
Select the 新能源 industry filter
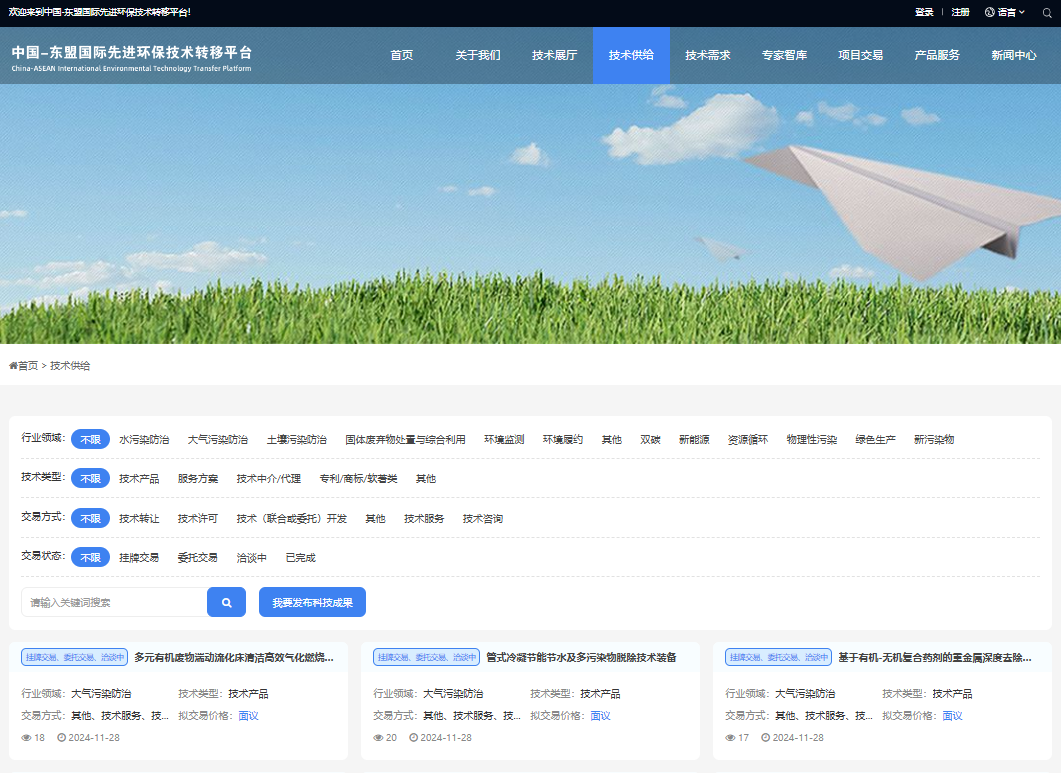[x=694, y=439]
